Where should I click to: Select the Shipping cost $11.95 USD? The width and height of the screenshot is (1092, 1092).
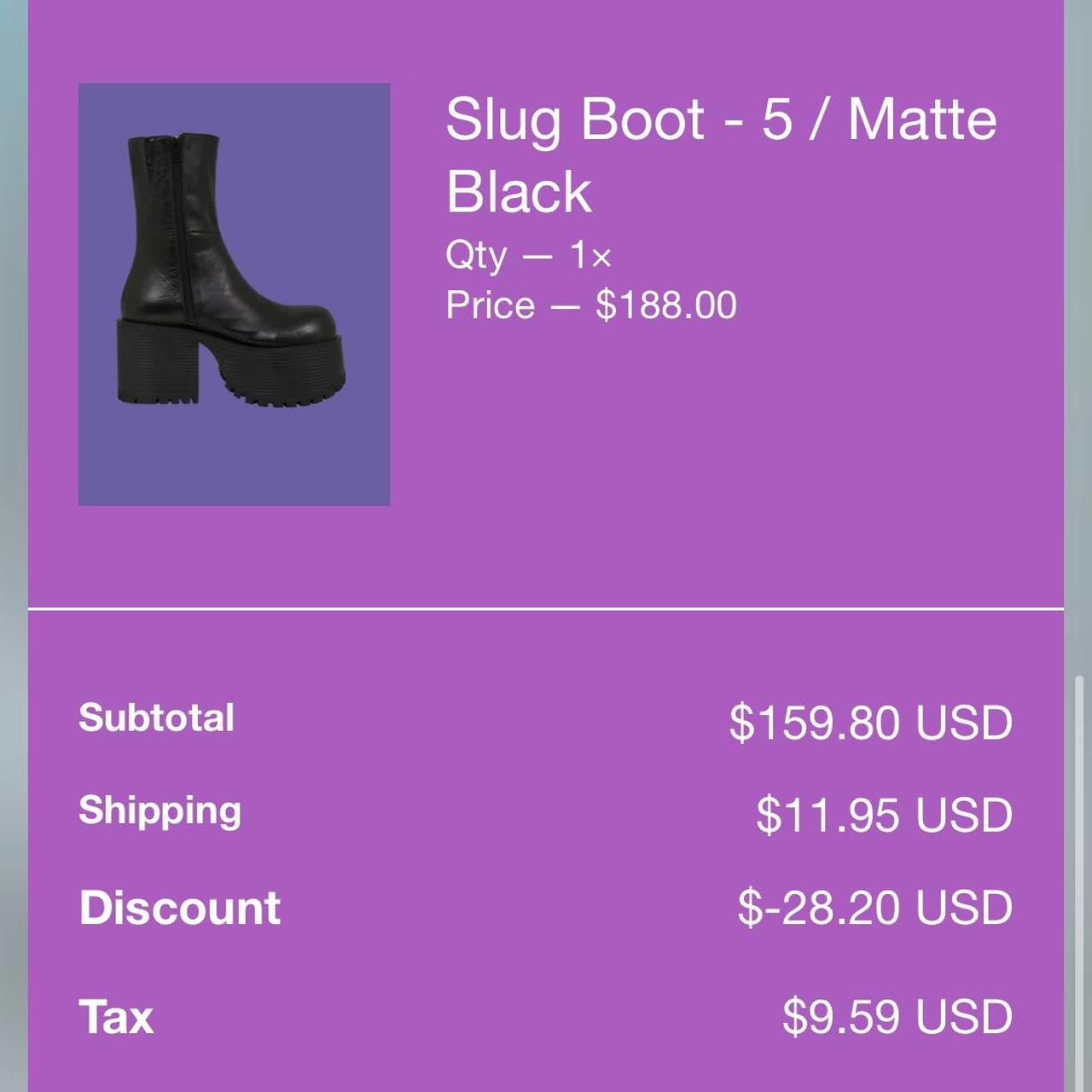pos(885,815)
